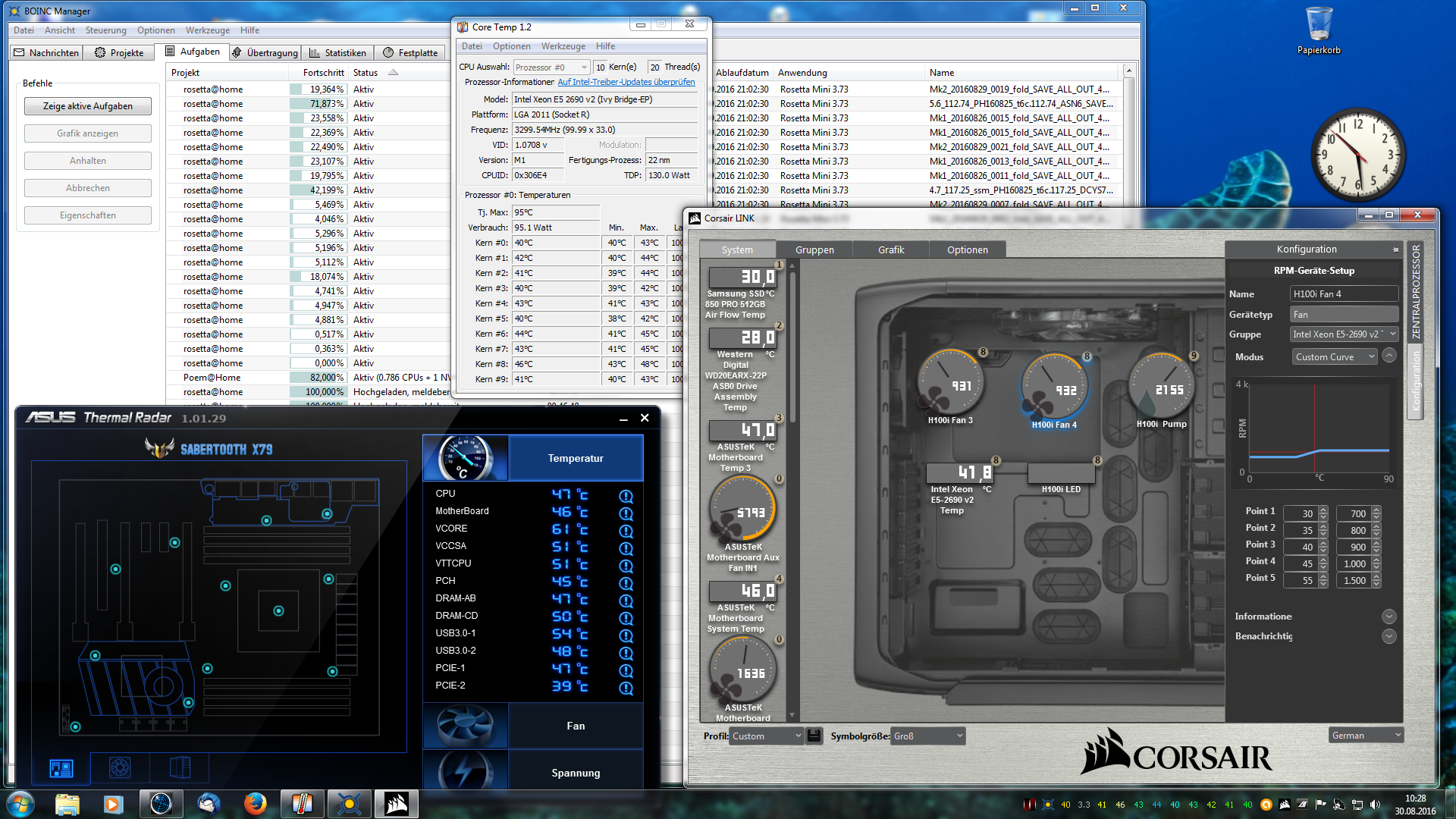This screenshot has width=1456, height=819.
Task: Click the volume icon in system tray
Action: 1375,805
